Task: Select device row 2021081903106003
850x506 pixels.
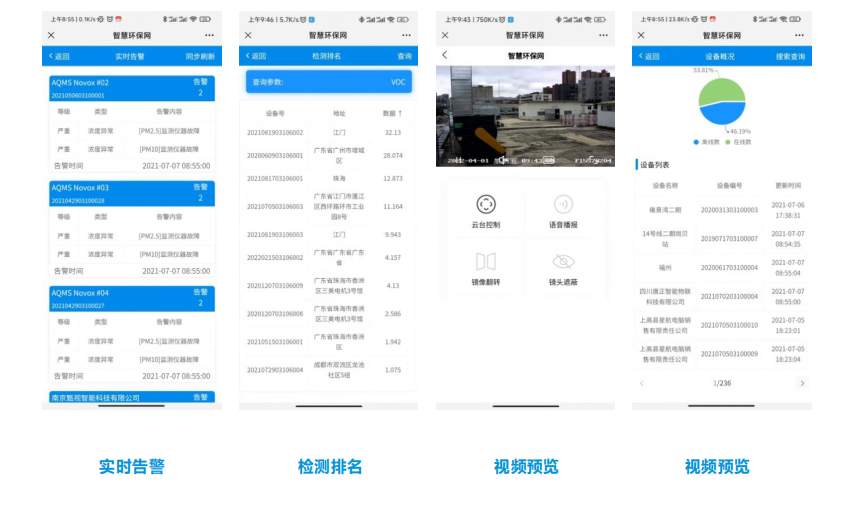Action: [329, 235]
